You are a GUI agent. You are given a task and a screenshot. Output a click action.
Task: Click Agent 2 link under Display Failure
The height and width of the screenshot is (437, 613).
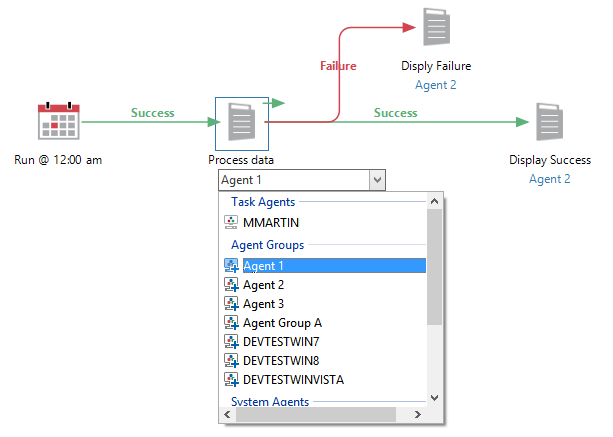tap(436, 85)
